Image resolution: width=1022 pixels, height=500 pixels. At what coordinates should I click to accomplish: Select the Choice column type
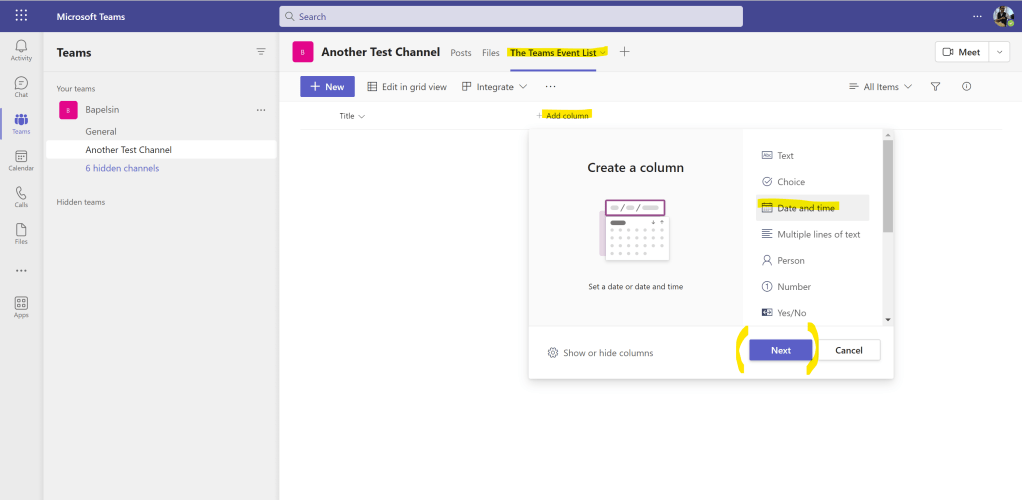(790, 182)
